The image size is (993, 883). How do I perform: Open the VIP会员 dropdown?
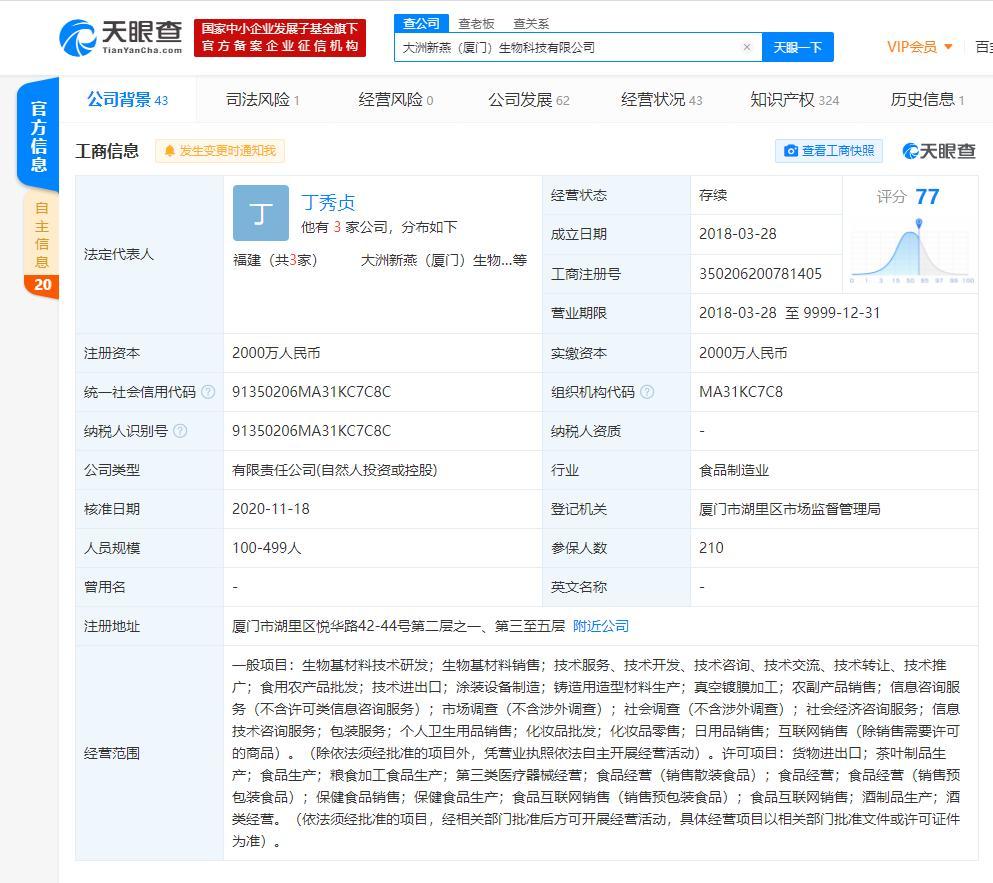coord(920,47)
